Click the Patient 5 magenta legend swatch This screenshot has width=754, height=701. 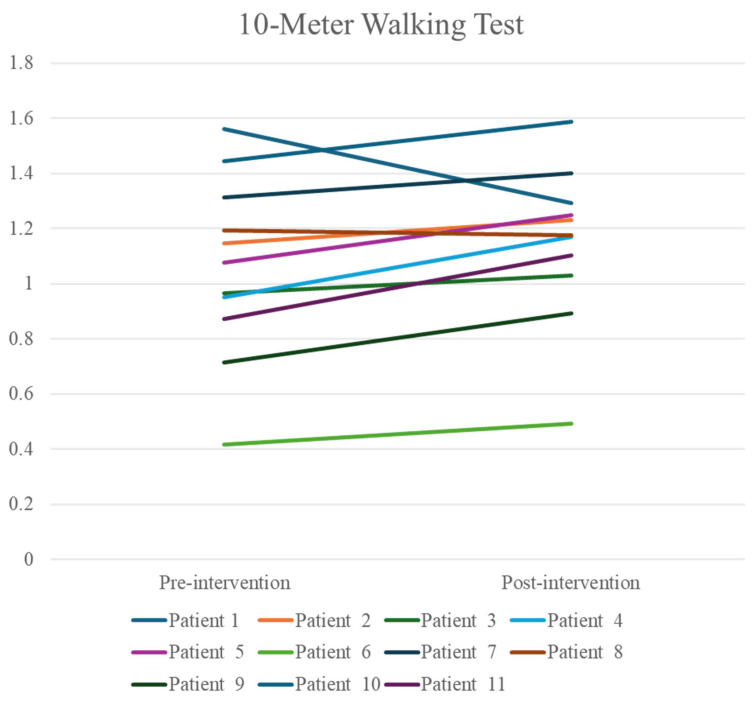point(149,652)
